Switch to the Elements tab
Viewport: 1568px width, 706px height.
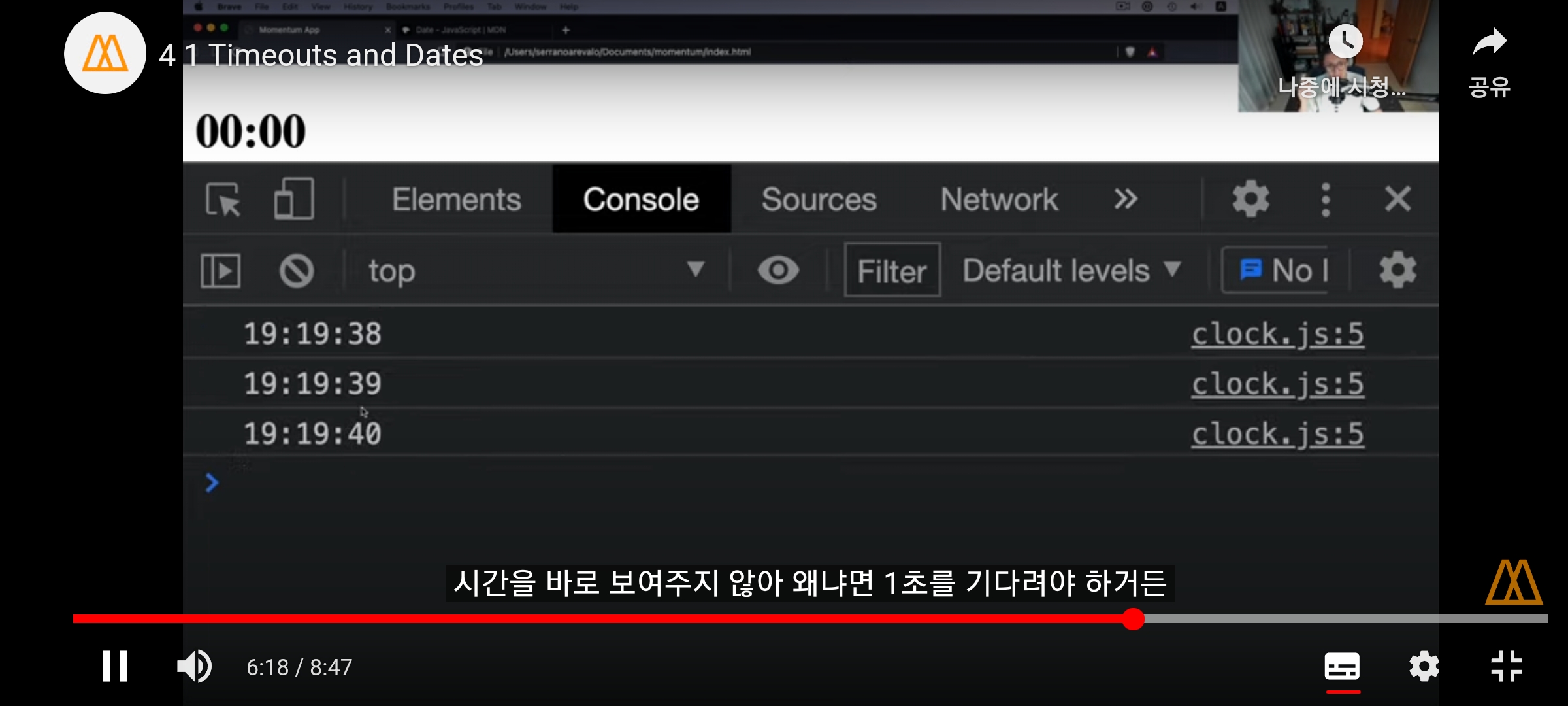[456, 199]
